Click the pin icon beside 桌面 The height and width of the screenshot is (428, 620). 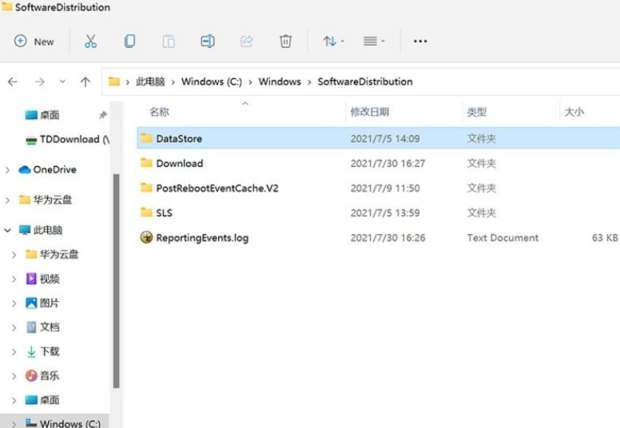coord(103,115)
